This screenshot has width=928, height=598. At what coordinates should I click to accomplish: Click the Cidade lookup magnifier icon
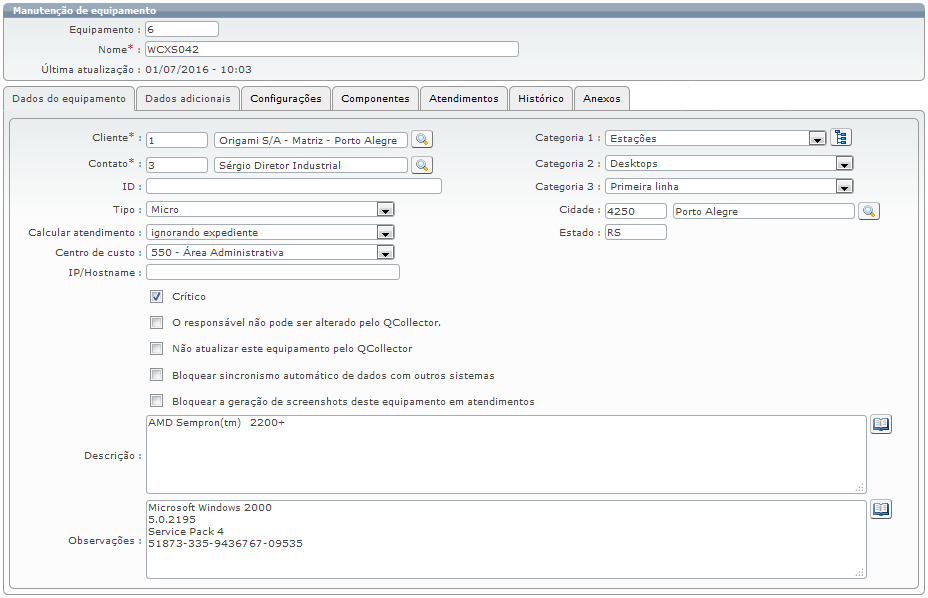(x=869, y=211)
